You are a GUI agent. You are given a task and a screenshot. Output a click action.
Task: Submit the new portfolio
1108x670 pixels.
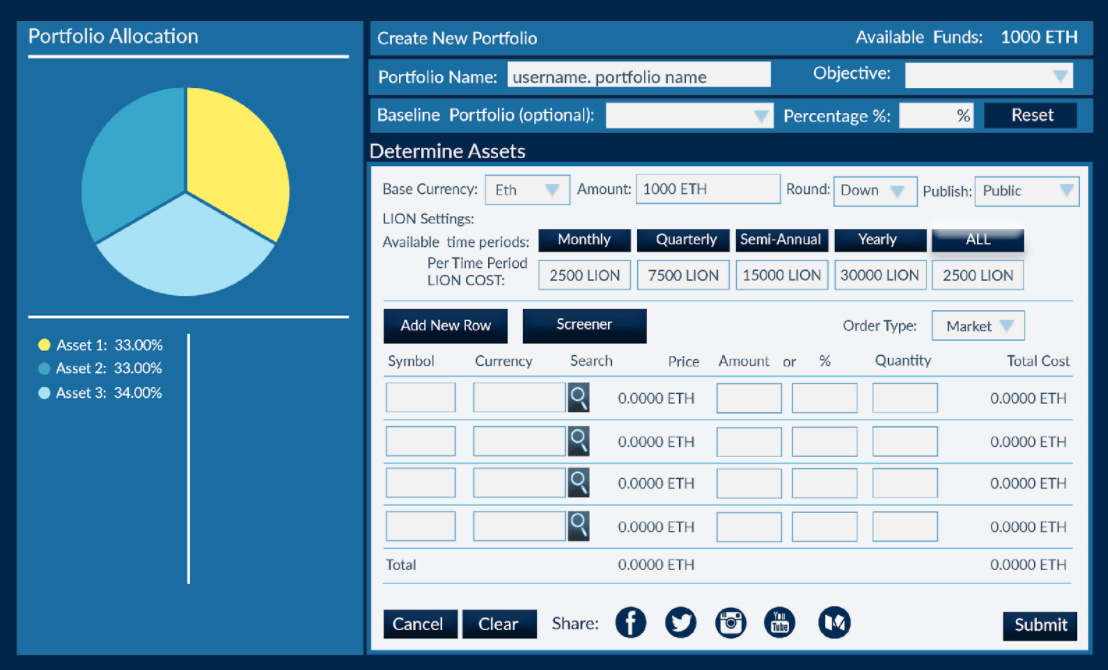(x=1039, y=624)
